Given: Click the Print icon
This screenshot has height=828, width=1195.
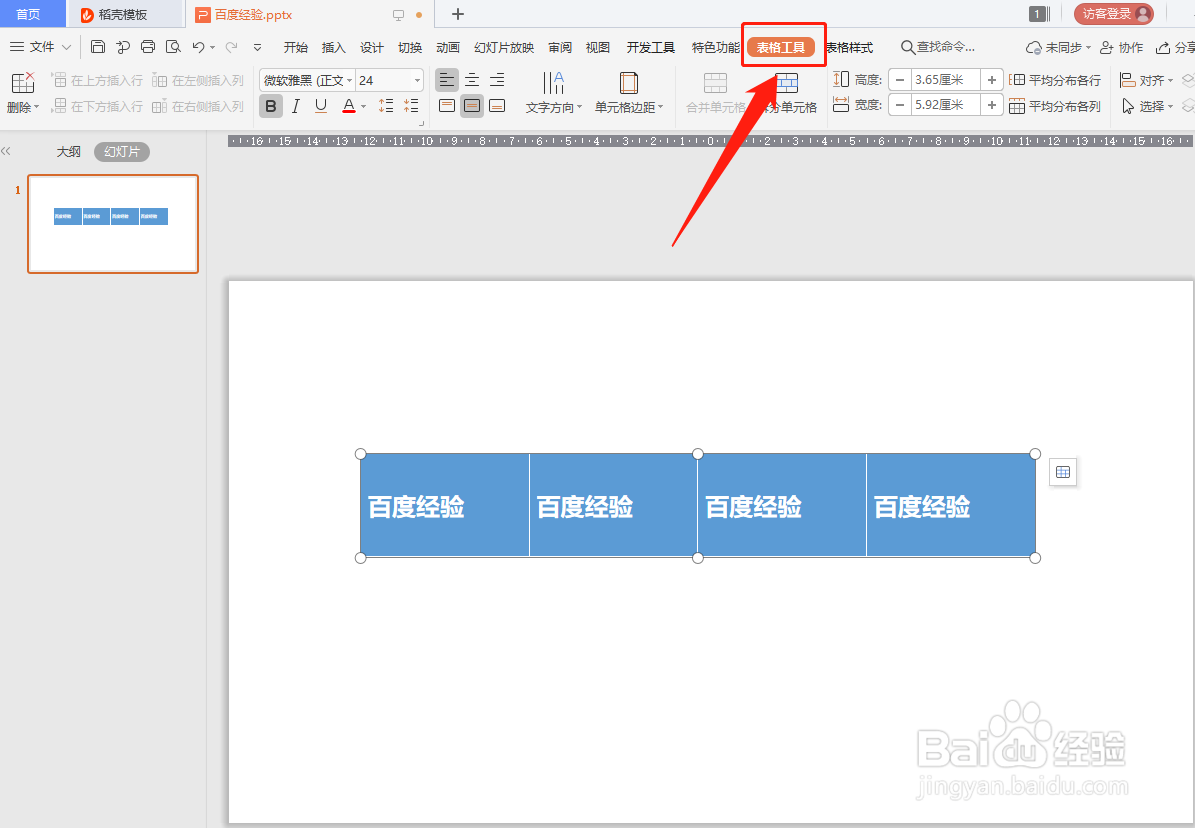Looking at the screenshot, I should point(148,47).
